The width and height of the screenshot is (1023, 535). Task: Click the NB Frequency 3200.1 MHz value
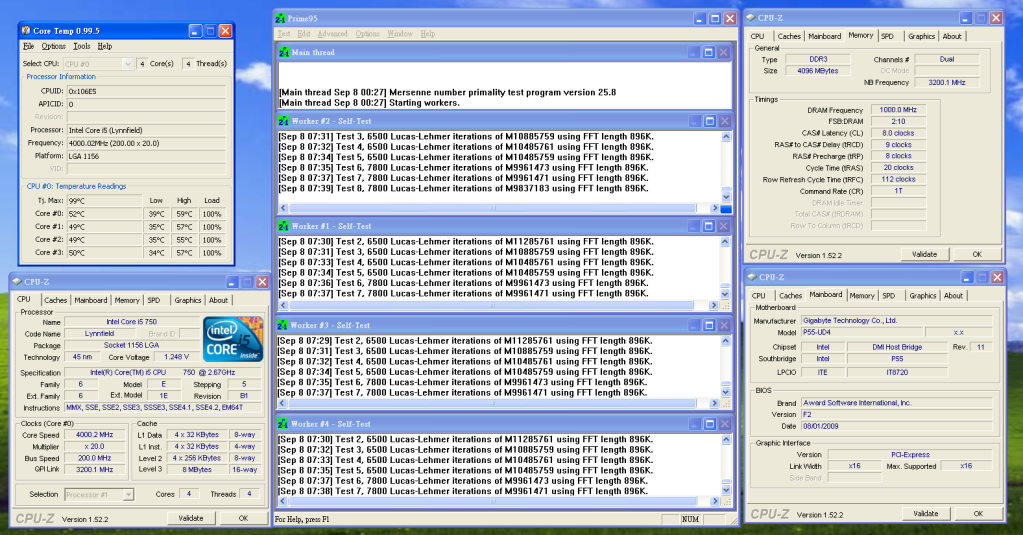tap(947, 82)
